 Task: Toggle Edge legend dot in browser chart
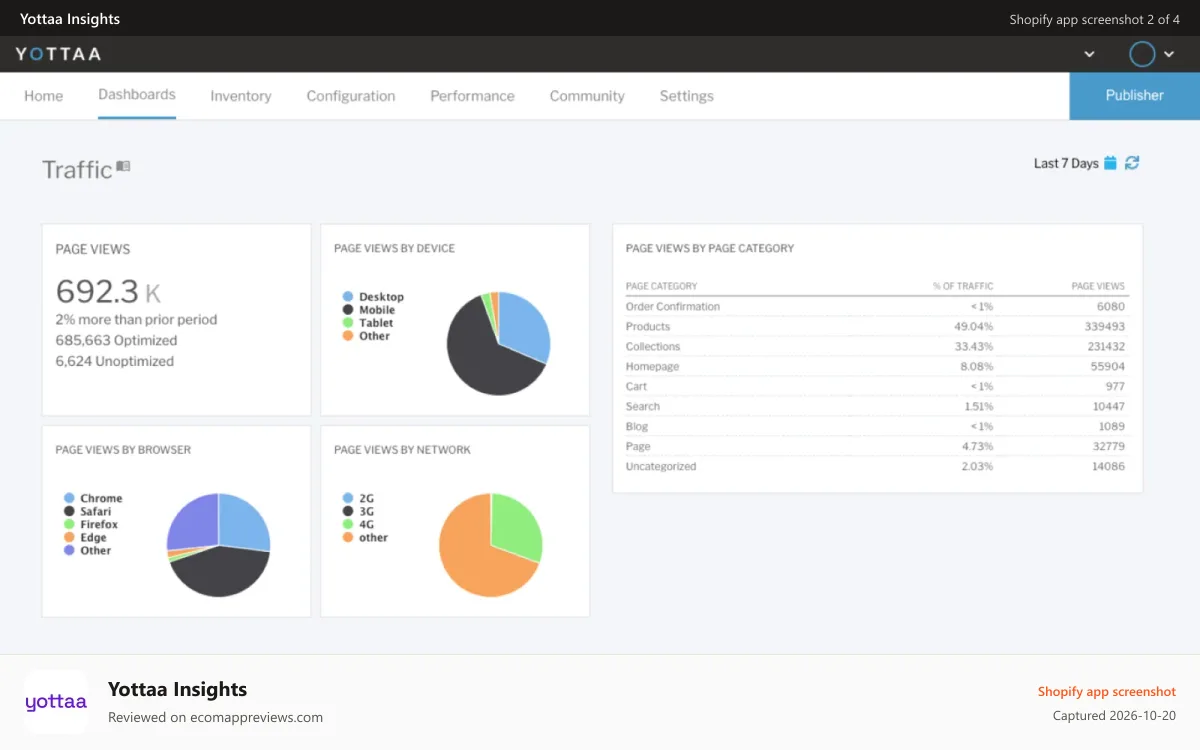point(69,537)
